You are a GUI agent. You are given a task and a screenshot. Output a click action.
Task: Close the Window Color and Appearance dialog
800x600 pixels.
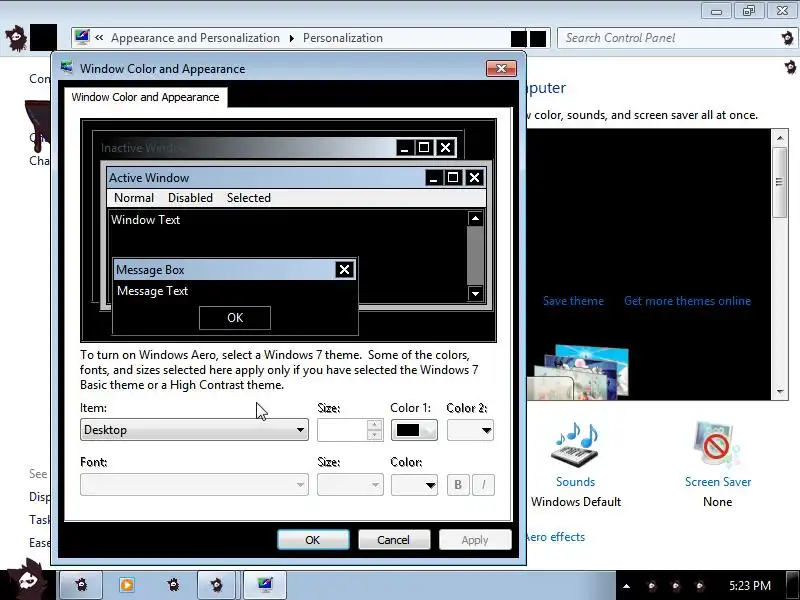point(501,68)
